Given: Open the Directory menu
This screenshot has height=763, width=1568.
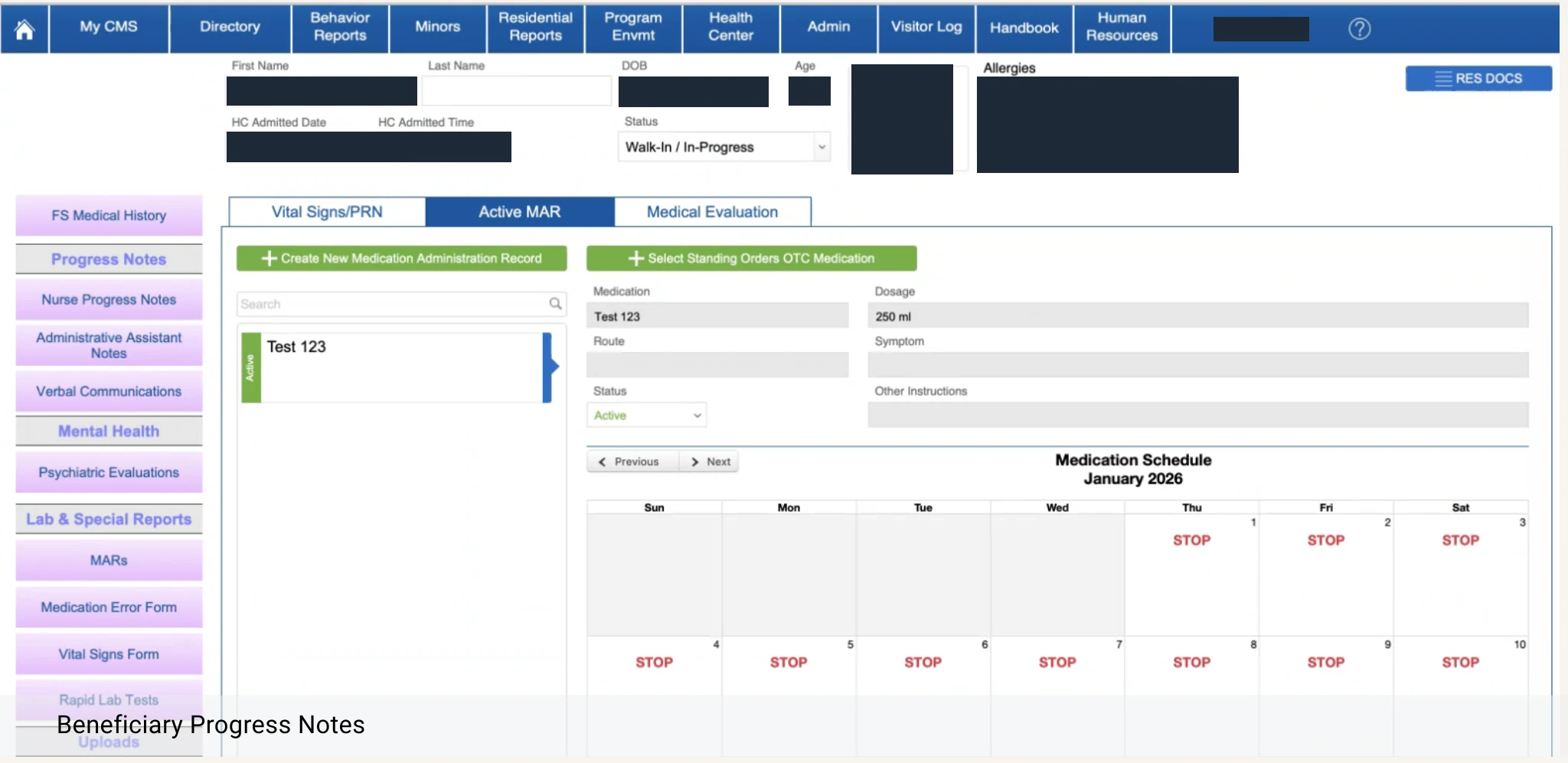Looking at the screenshot, I should [x=230, y=29].
